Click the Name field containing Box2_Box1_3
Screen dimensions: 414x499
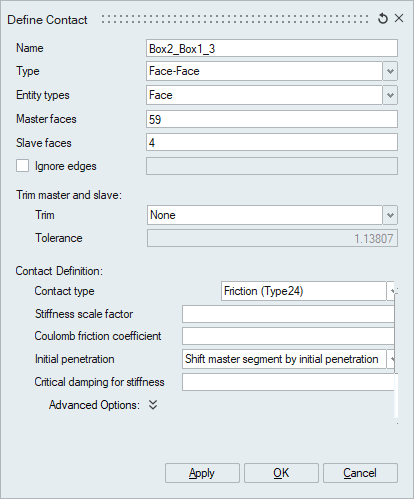point(272,48)
